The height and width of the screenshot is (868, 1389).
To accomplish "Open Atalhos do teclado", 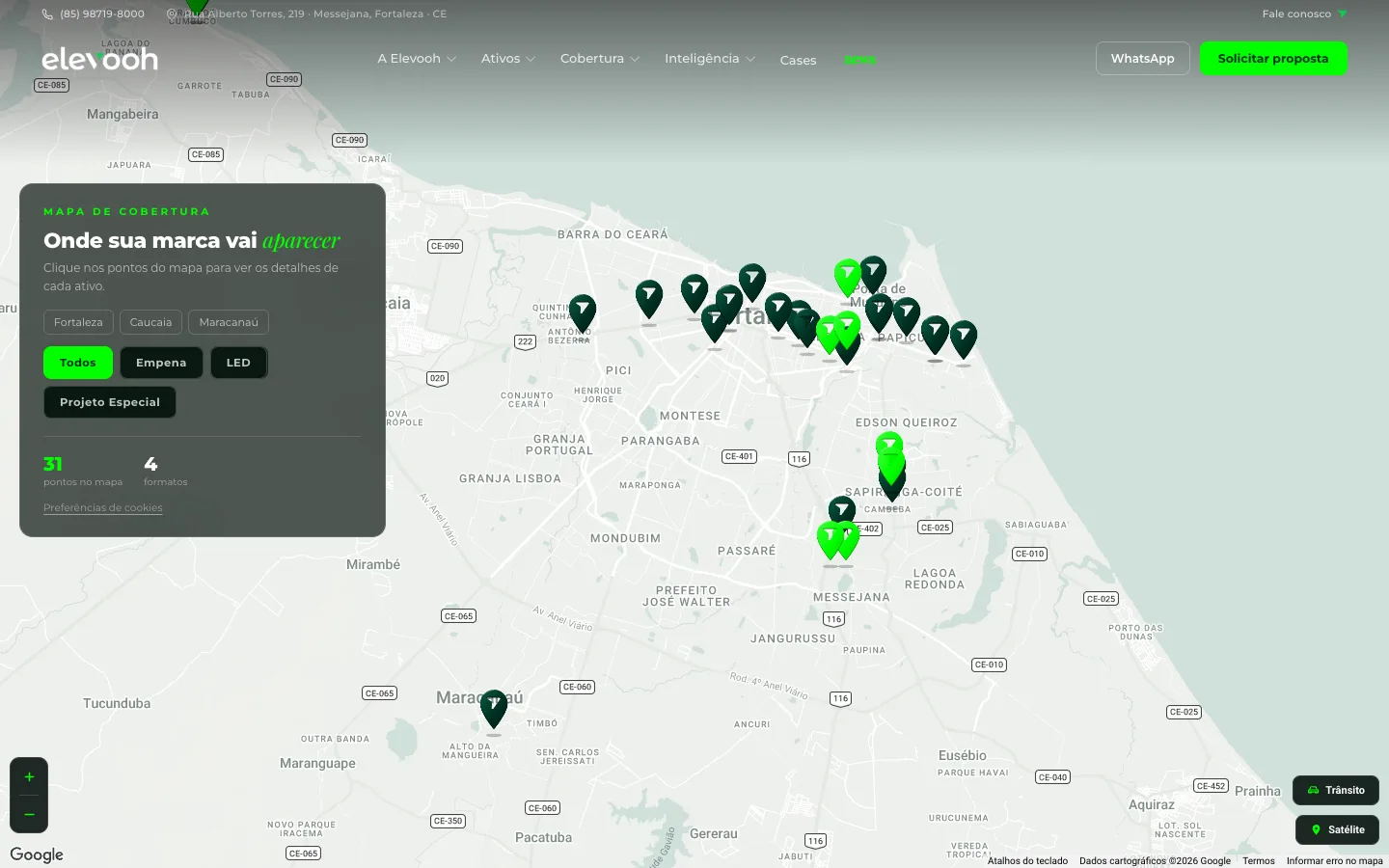I will [1027, 860].
